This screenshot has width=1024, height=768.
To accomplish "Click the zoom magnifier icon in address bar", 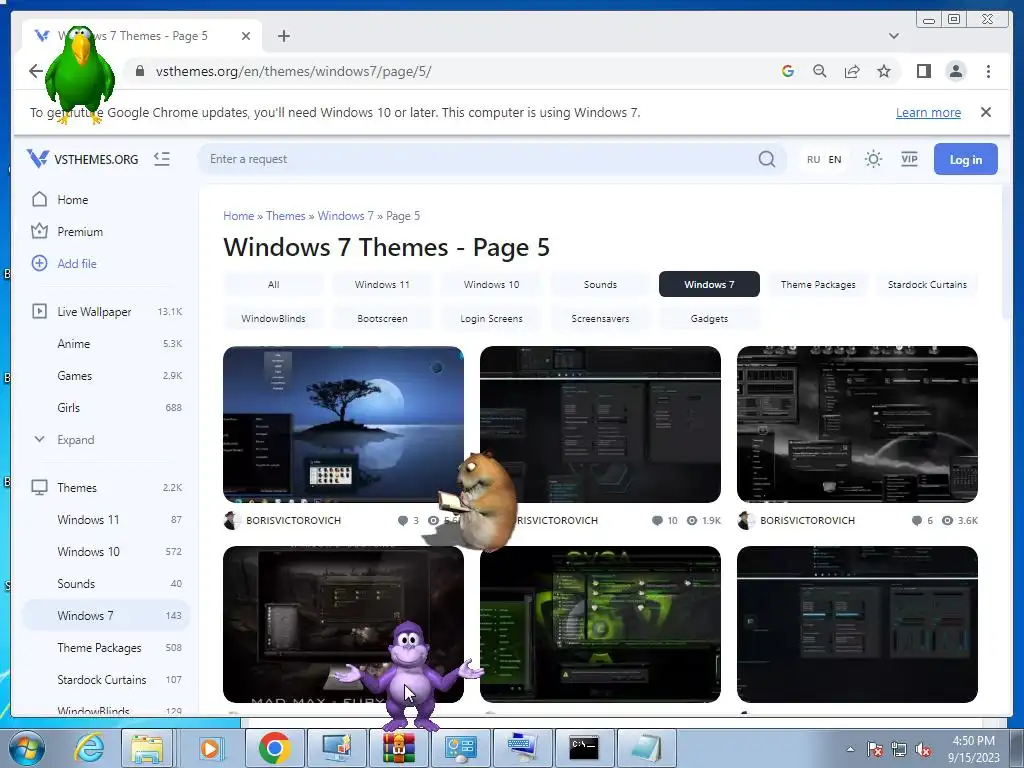I will [820, 71].
